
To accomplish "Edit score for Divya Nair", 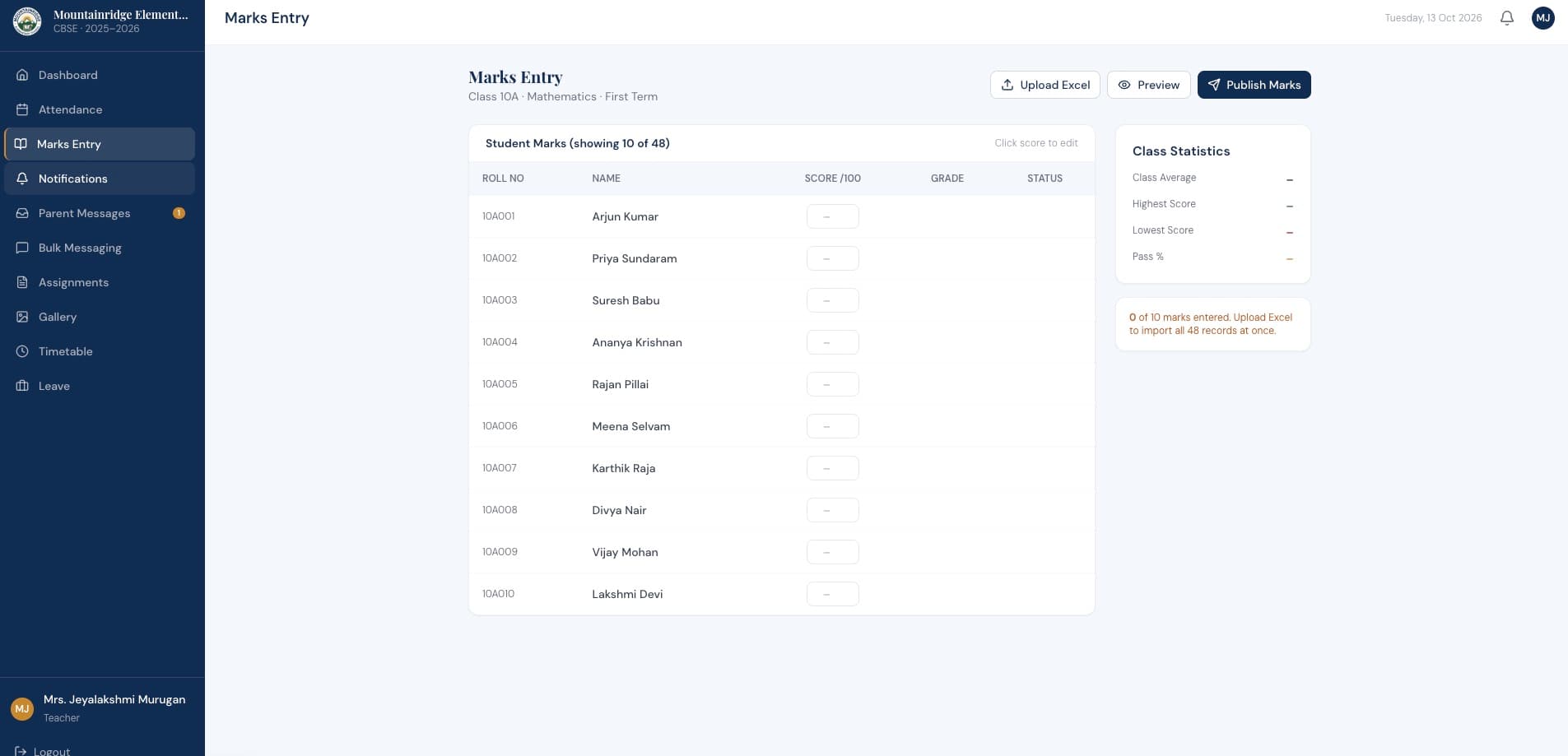I will [833, 510].
